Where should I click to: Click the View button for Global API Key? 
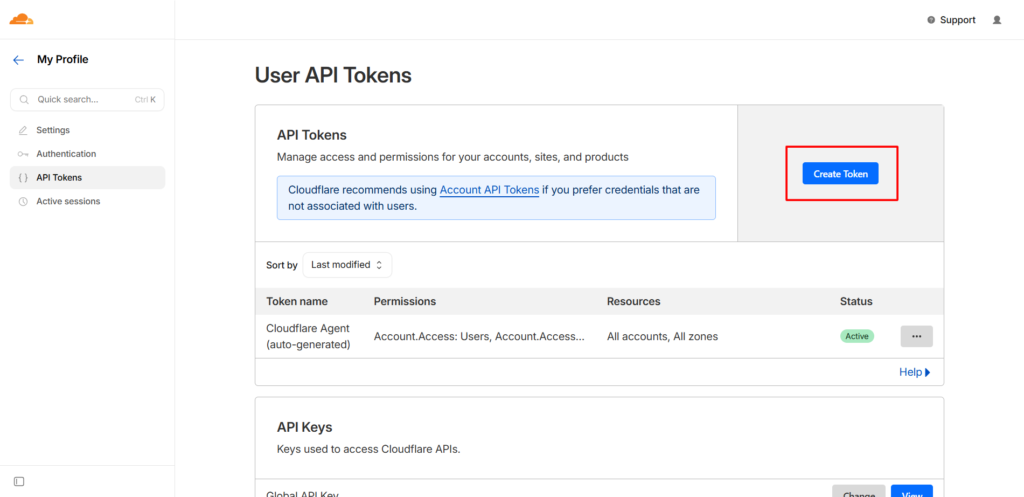pyautogui.click(x=912, y=491)
